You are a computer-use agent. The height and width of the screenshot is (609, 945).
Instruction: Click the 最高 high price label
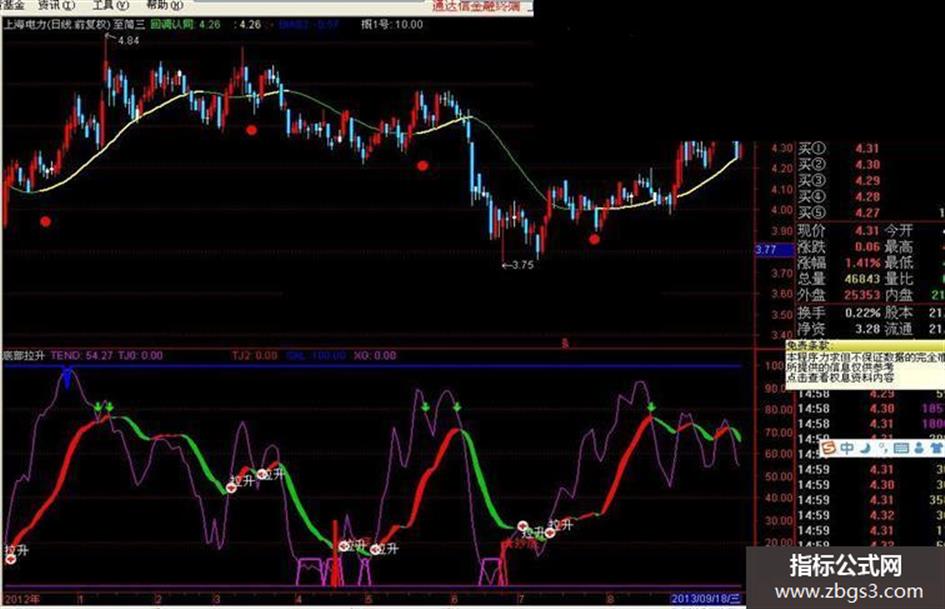point(899,247)
